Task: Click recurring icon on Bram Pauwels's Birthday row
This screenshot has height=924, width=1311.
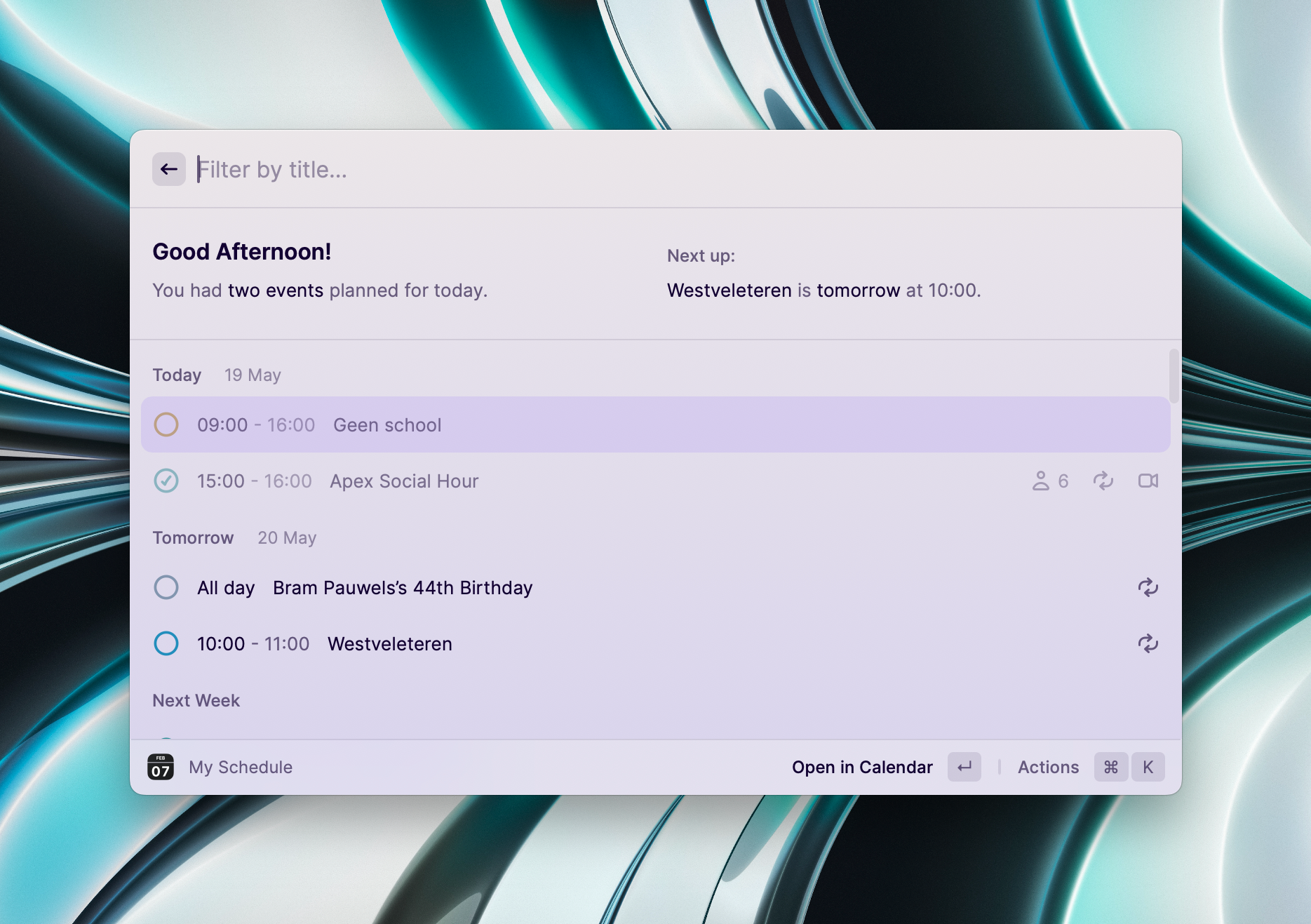Action: [x=1148, y=587]
